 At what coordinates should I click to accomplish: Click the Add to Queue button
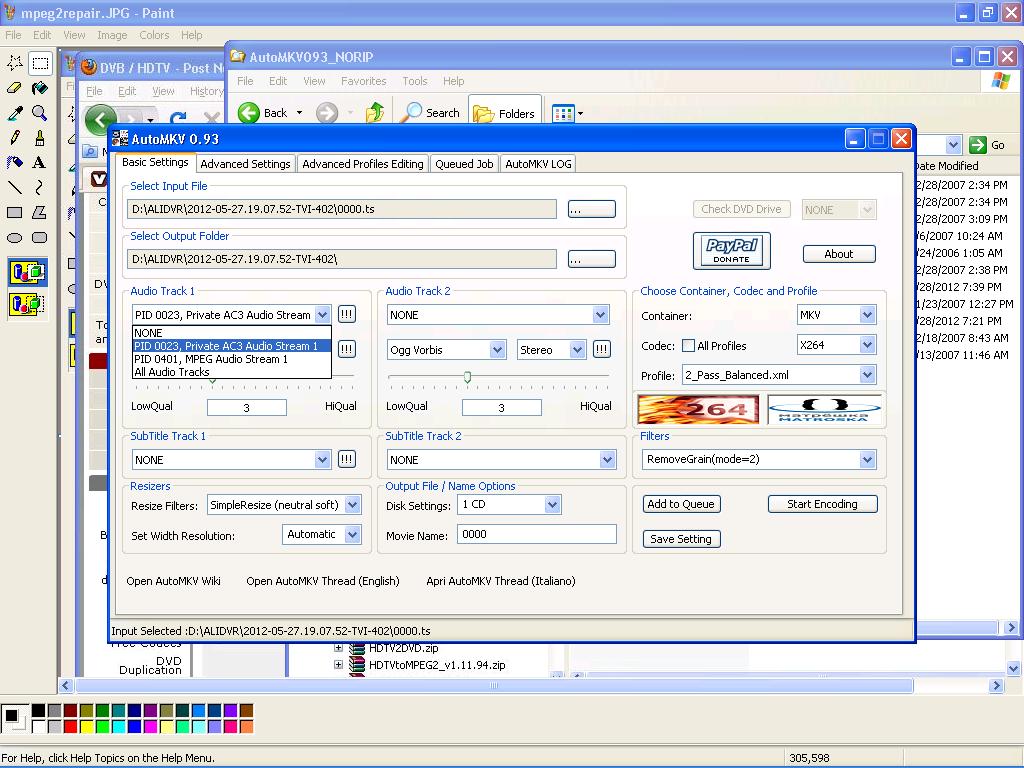click(x=681, y=504)
